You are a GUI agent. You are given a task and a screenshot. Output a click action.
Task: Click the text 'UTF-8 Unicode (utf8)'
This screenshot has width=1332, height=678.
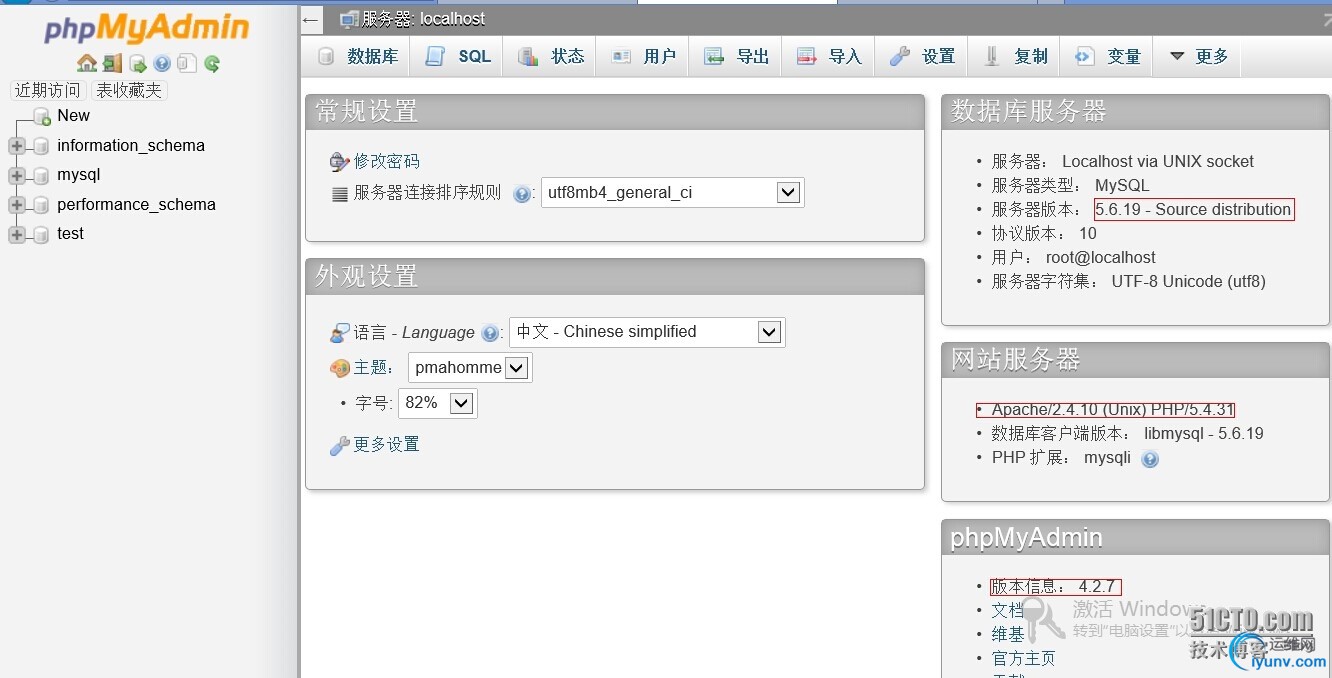(1189, 282)
